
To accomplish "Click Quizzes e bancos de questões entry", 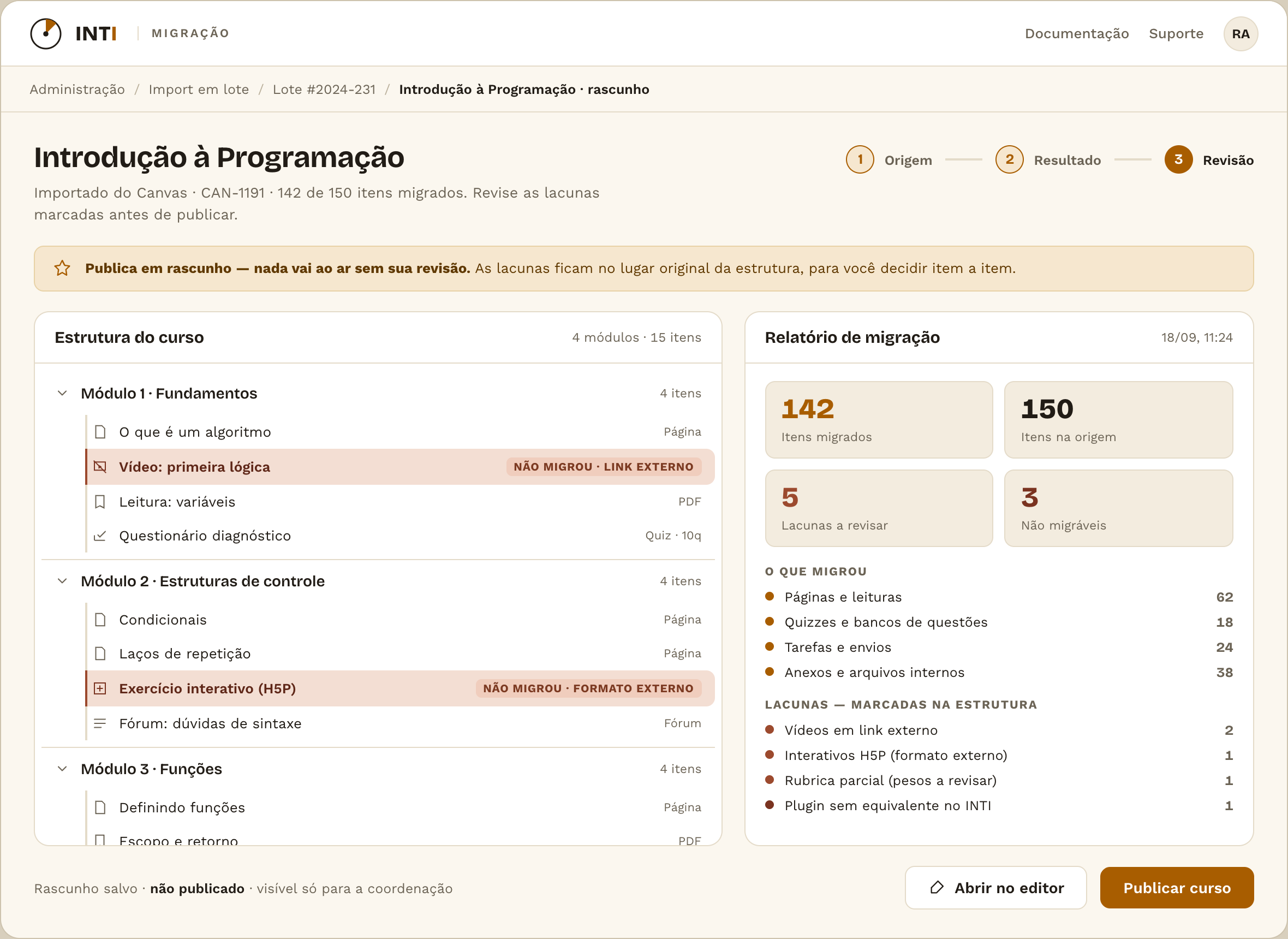I will point(999,622).
